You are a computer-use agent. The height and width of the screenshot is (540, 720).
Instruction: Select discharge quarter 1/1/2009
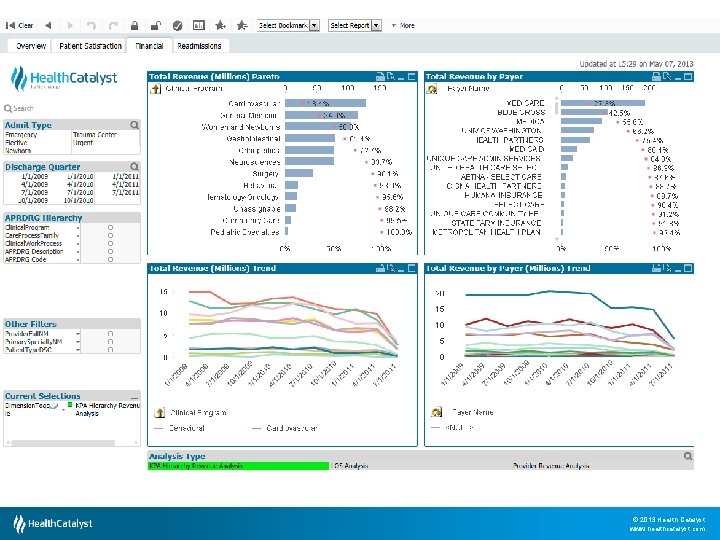[x=34, y=176]
